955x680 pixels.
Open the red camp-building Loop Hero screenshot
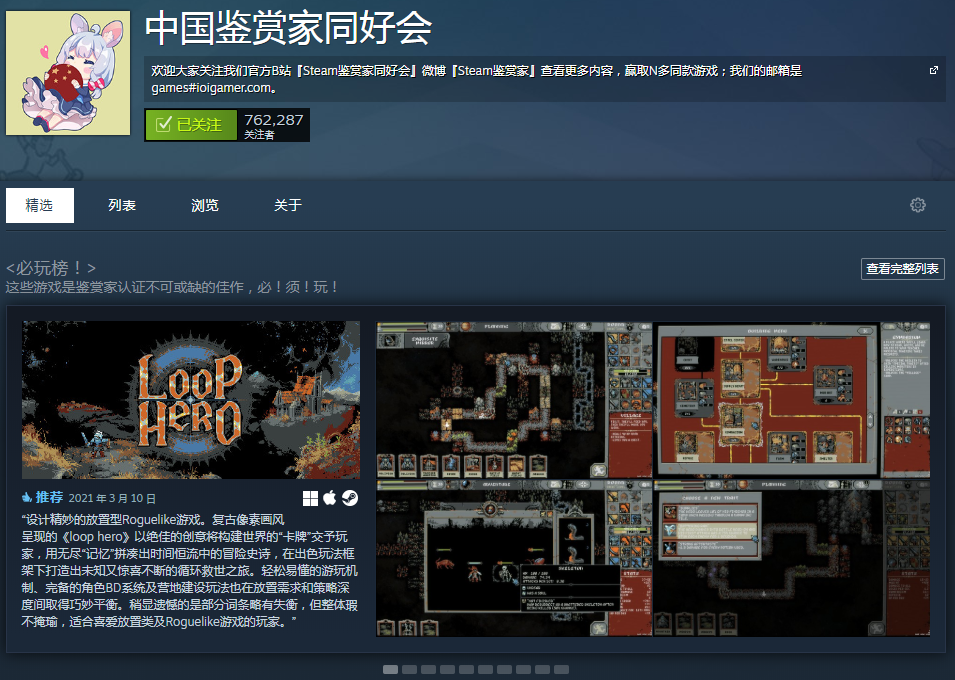pos(792,400)
